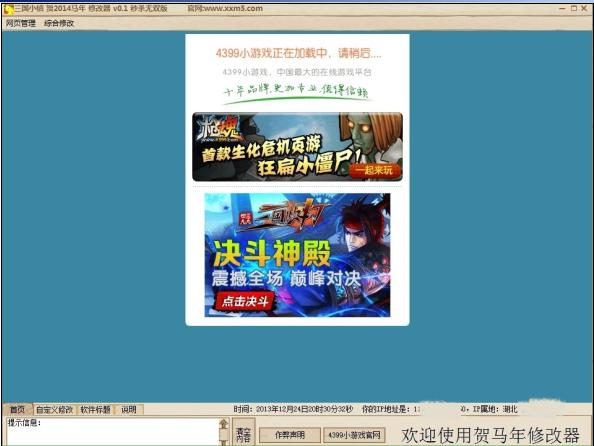Click the 中国最大的在线游戏平台 subtitle text

(x=297, y=72)
